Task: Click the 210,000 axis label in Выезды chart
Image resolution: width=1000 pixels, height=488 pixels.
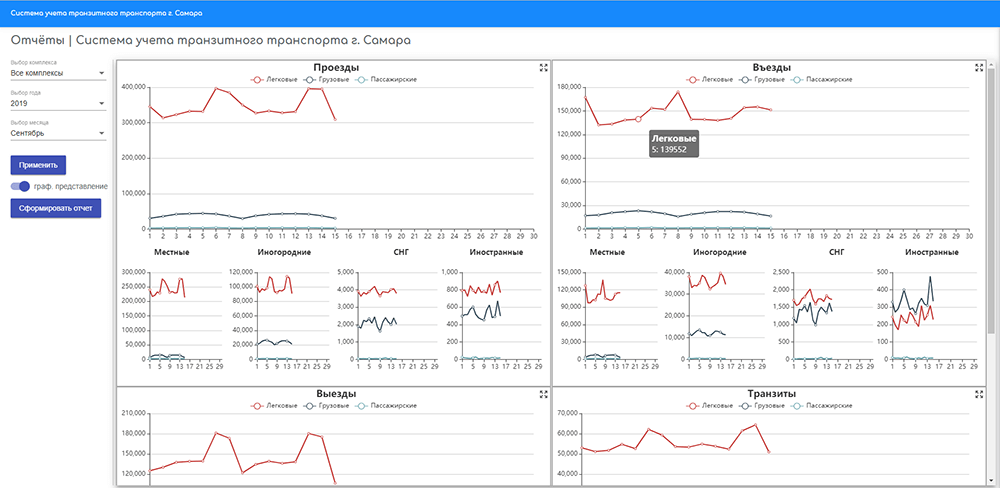Action: [133, 413]
